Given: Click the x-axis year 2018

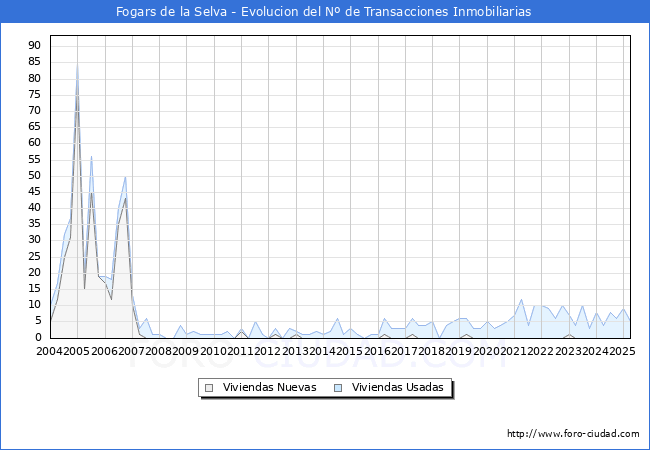Looking at the screenshot, I should pyautogui.click(x=432, y=351).
